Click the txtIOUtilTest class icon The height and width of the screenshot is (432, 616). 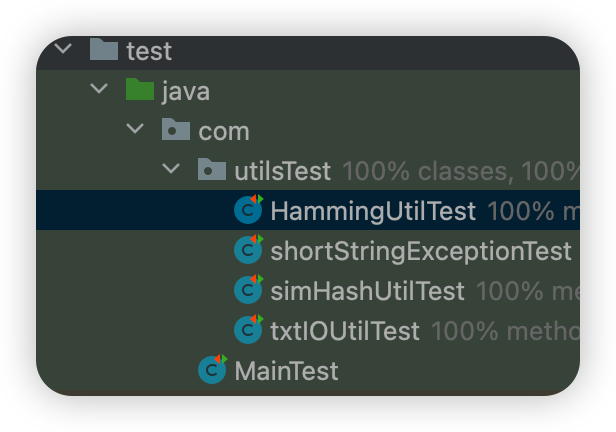[x=247, y=330]
